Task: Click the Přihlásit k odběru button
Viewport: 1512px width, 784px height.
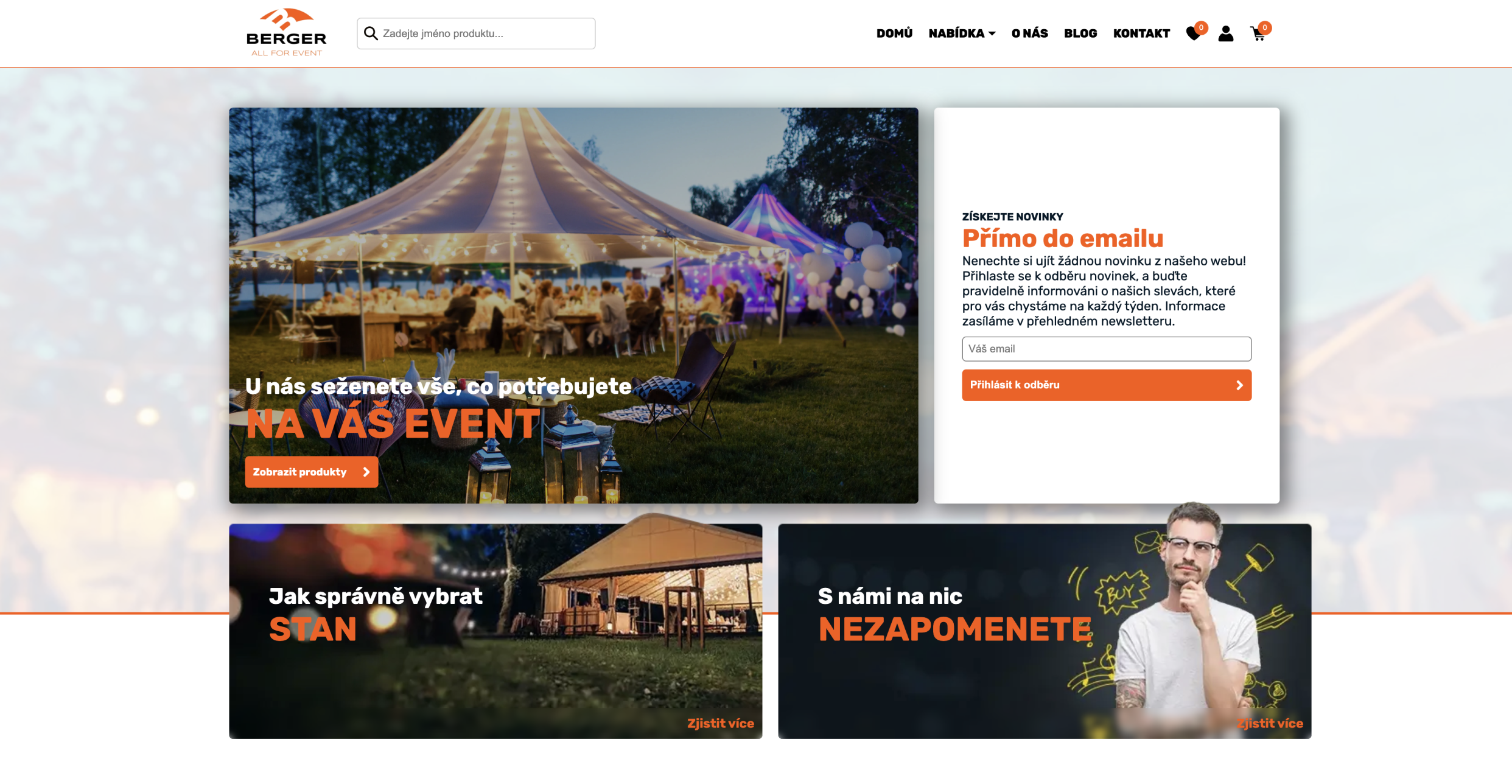Action: [x=1107, y=385]
